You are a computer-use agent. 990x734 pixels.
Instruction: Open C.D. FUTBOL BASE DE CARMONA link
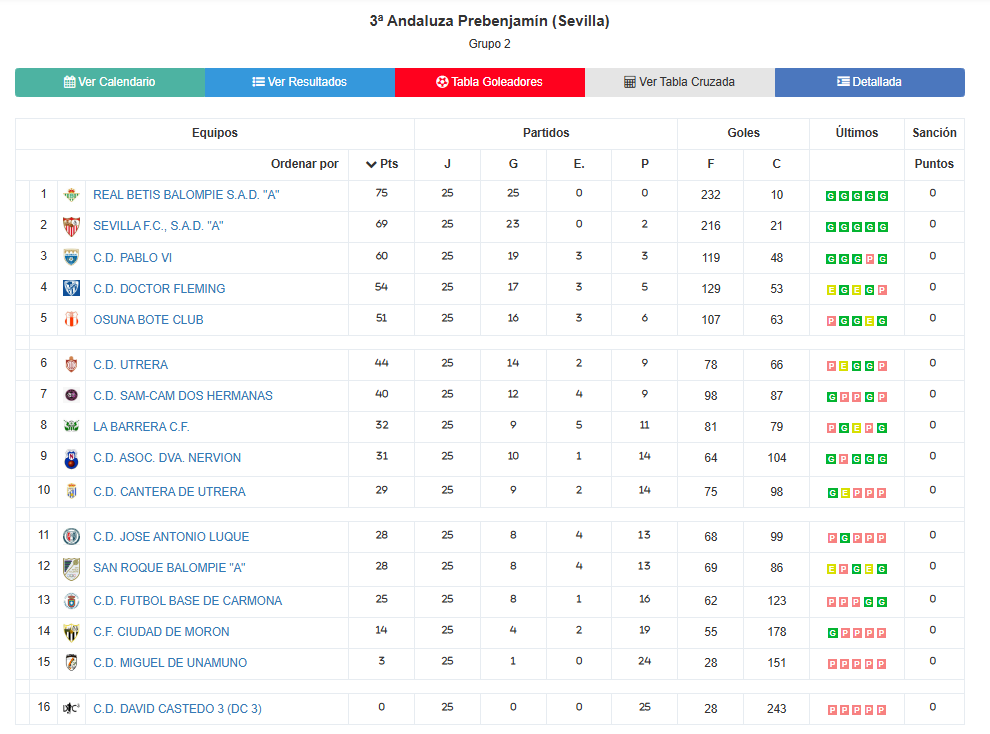point(188,601)
